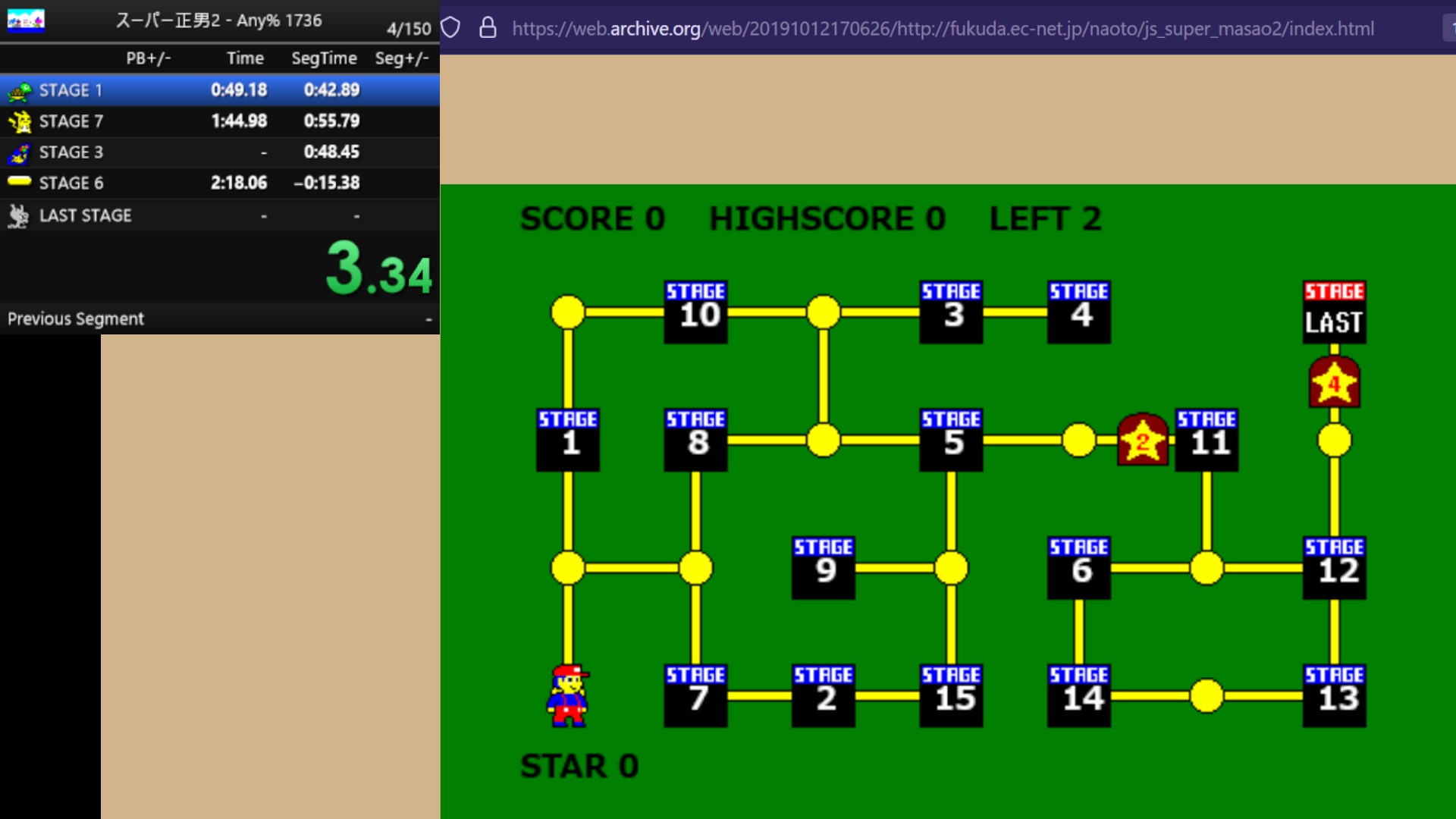Viewport: 1456px width, 819px height.
Task: Click the STAGE 6 yellow bar icon
Action: tap(19, 181)
